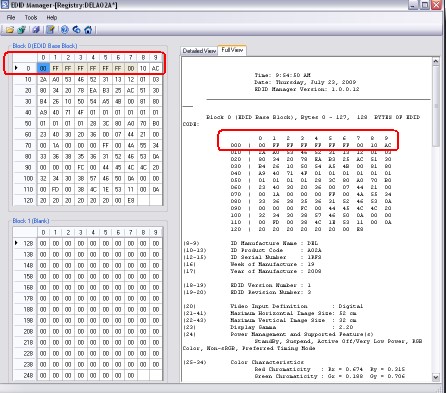Click the AC cell in Block 0 first row

[x=156, y=68]
